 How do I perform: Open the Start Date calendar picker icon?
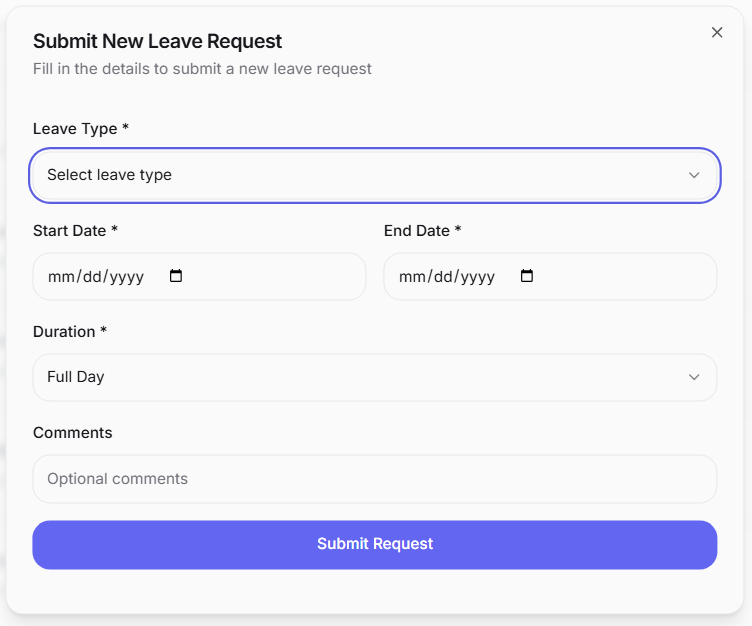point(176,276)
